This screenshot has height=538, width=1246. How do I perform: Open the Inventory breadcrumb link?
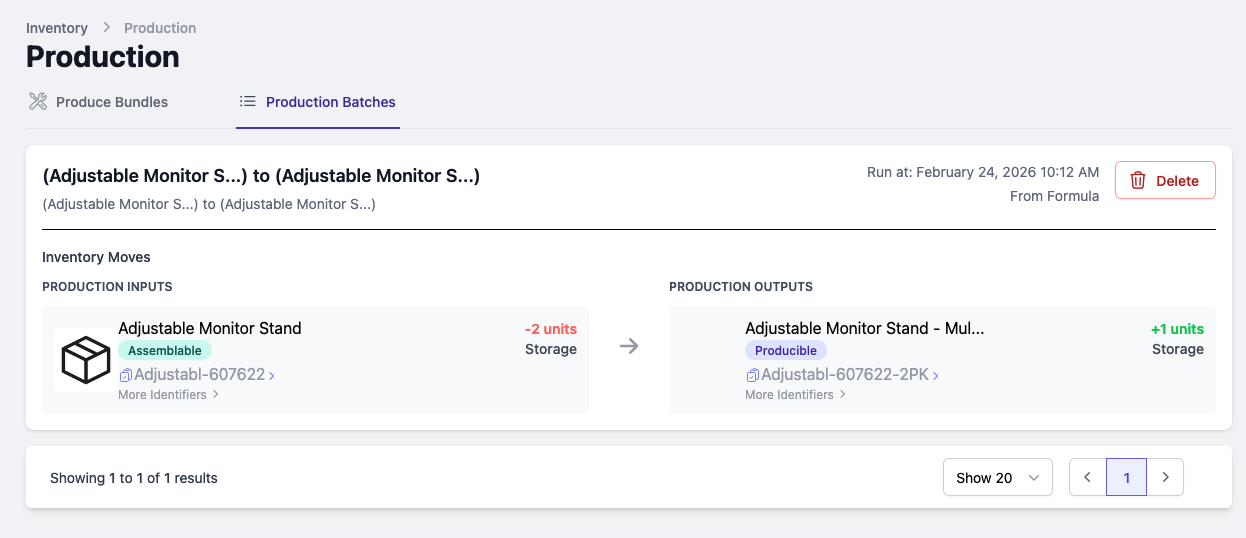pos(57,28)
